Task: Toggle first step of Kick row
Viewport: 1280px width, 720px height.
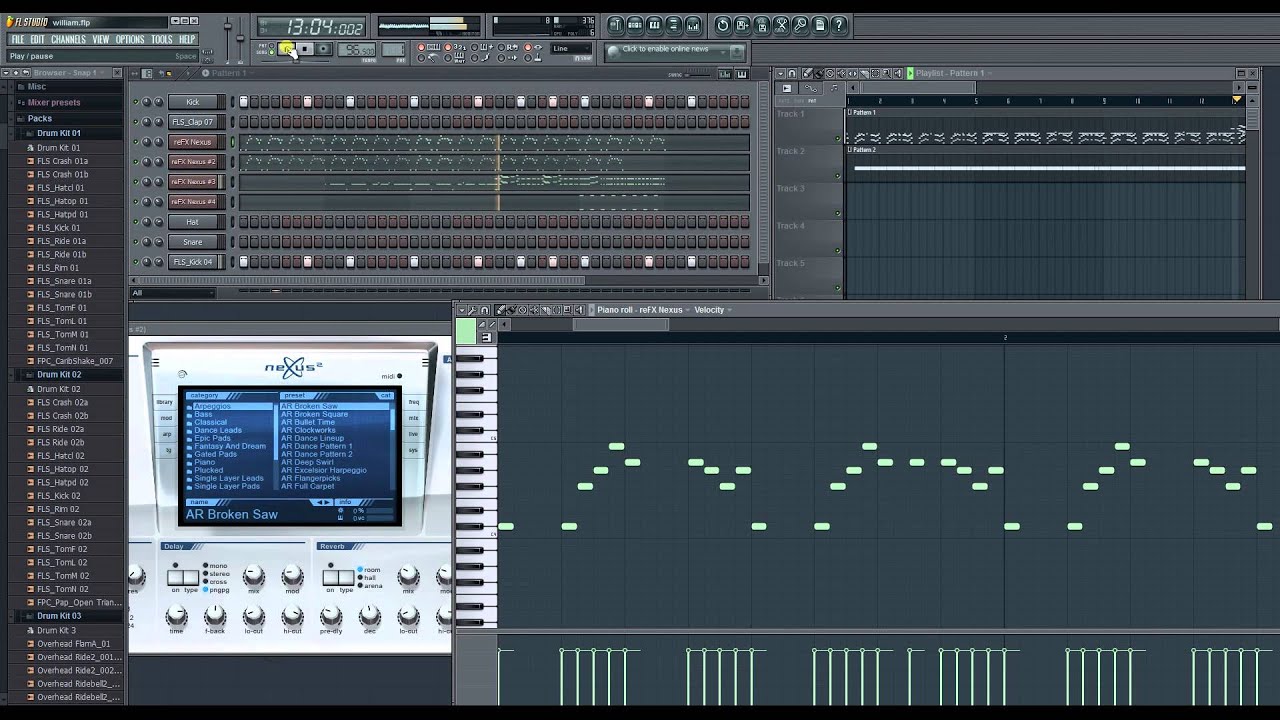Action: tap(243, 102)
